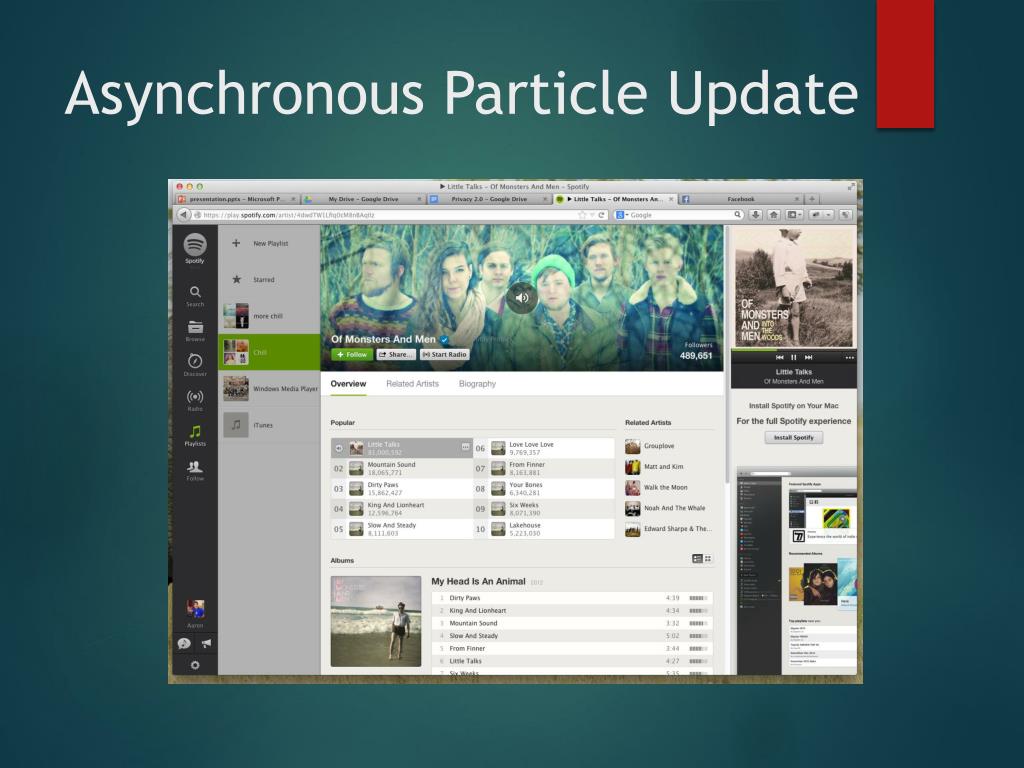
Task: Open Search in the Spotify sidebar
Action: [x=195, y=295]
